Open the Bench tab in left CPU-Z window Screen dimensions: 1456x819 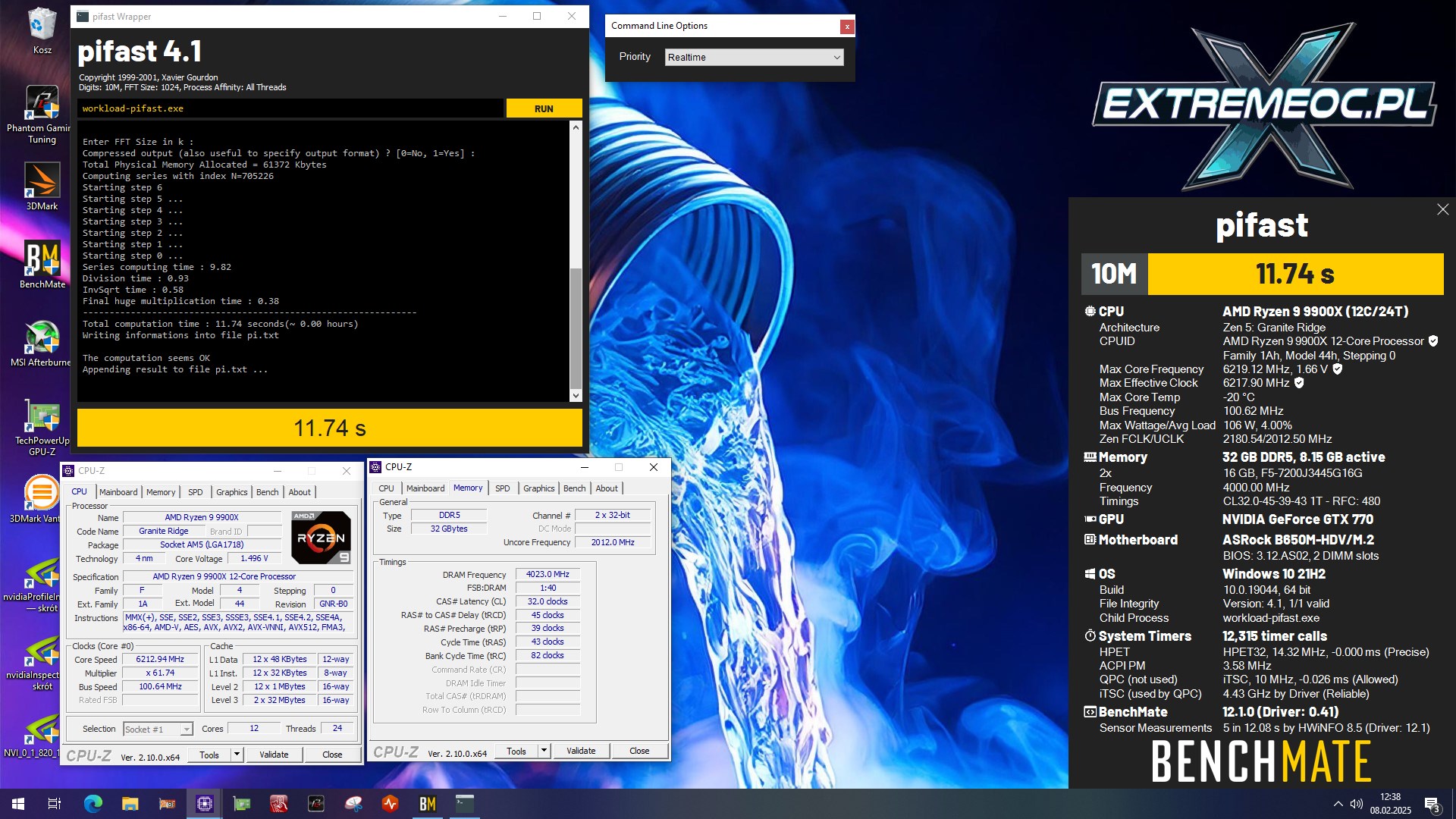click(267, 492)
